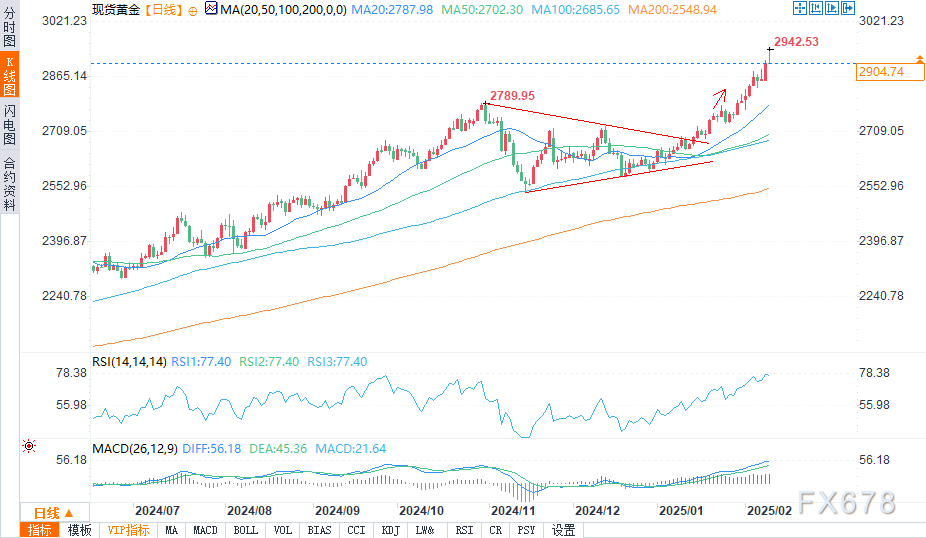Open the 闪电图 side tab
The width and height of the screenshot is (926, 538).
9,125
